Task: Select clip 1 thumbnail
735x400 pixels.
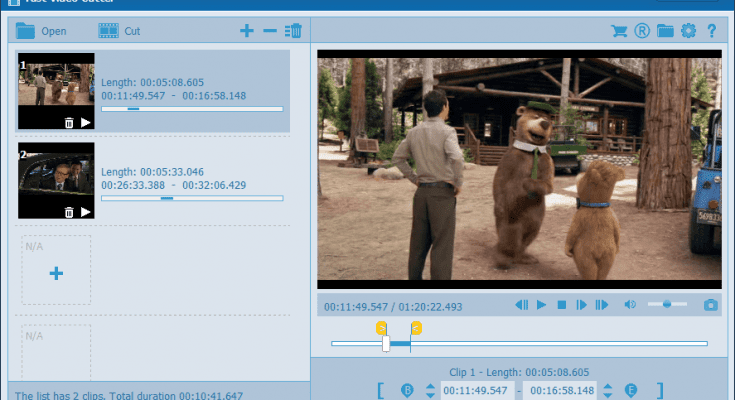Action: [x=56, y=91]
